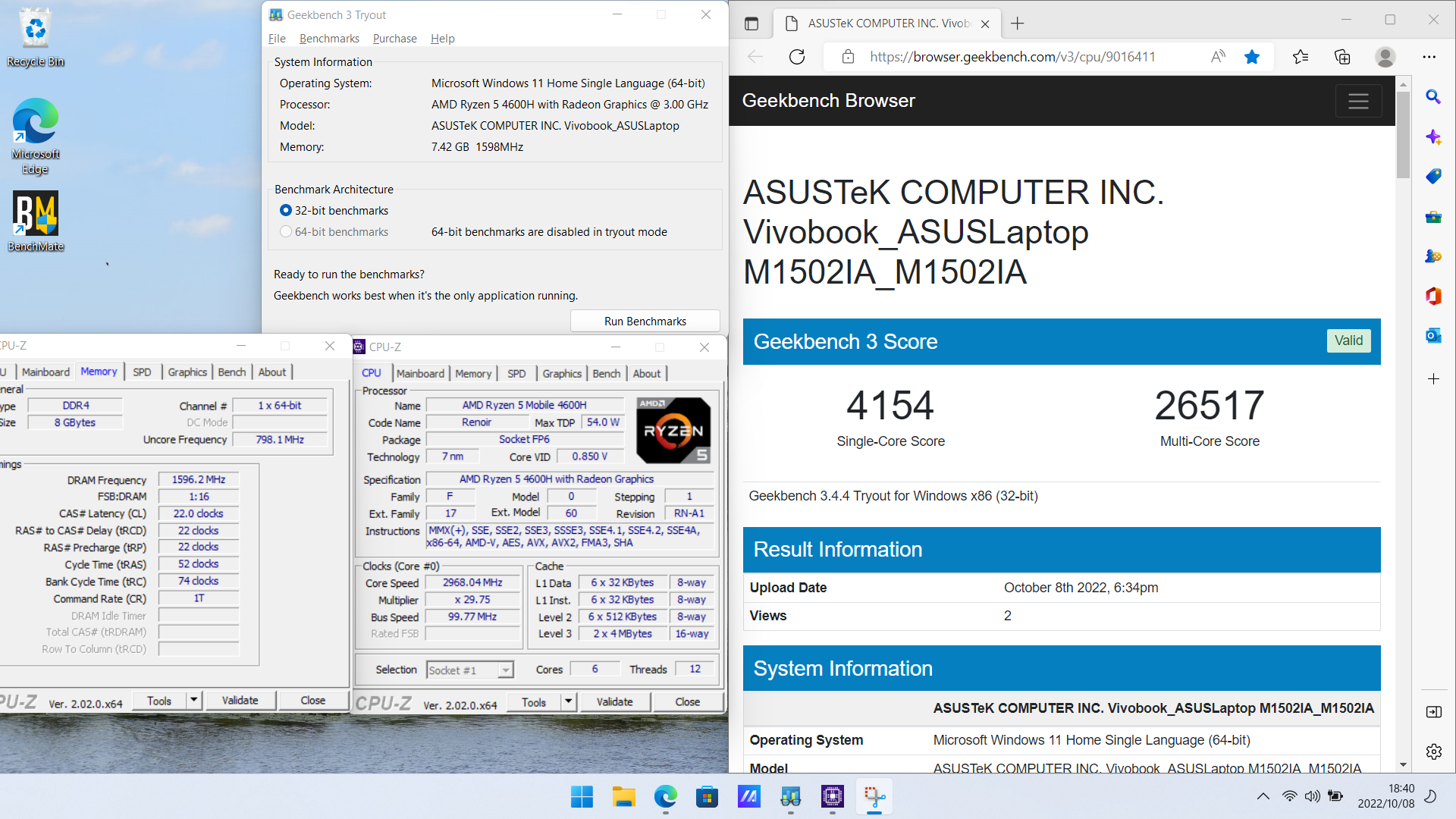
Task: Open the Geekbench File menu
Action: pyautogui.click(x=277, y=39)
